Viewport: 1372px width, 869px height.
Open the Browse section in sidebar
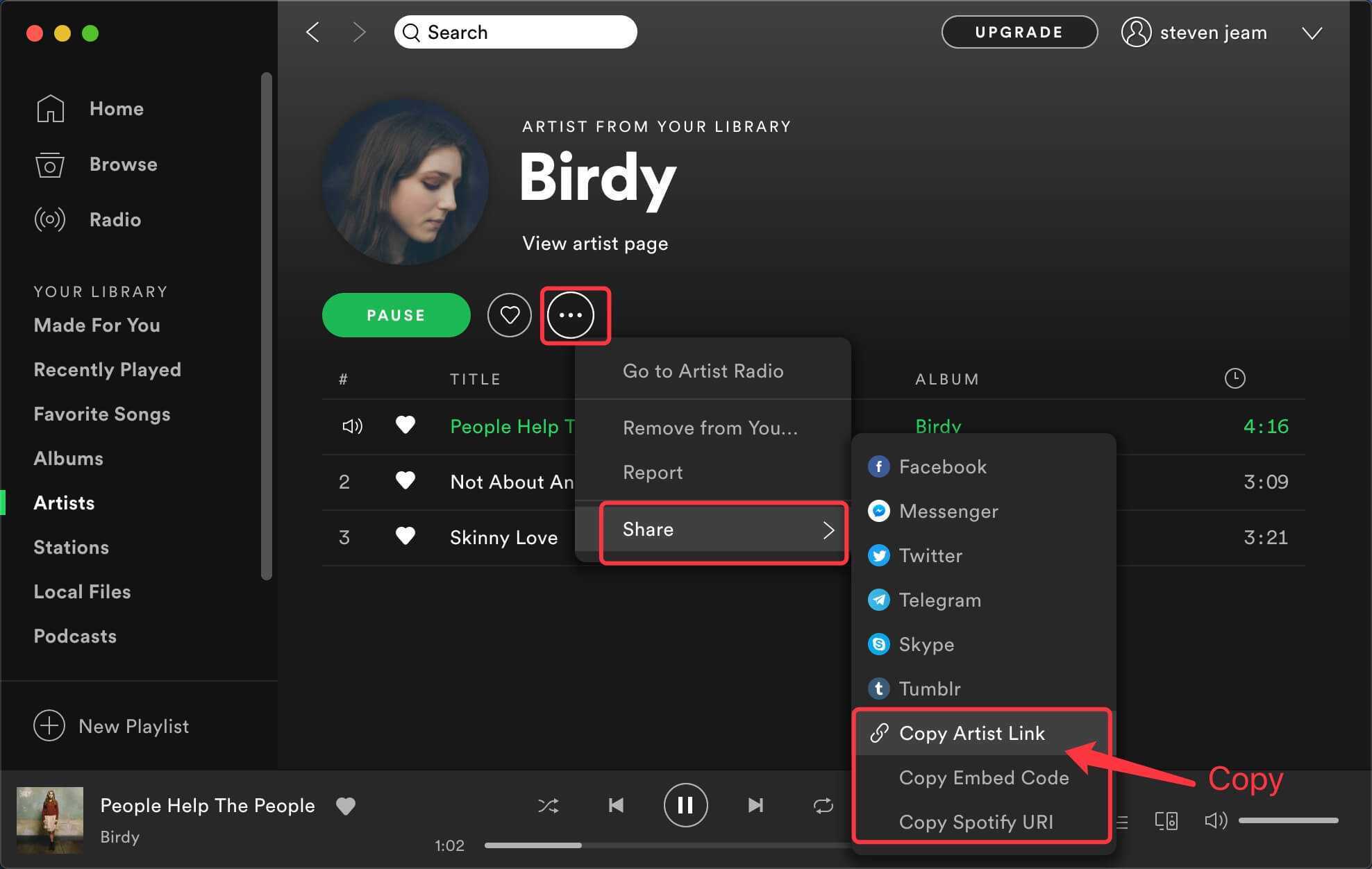(x=123, y=164)
